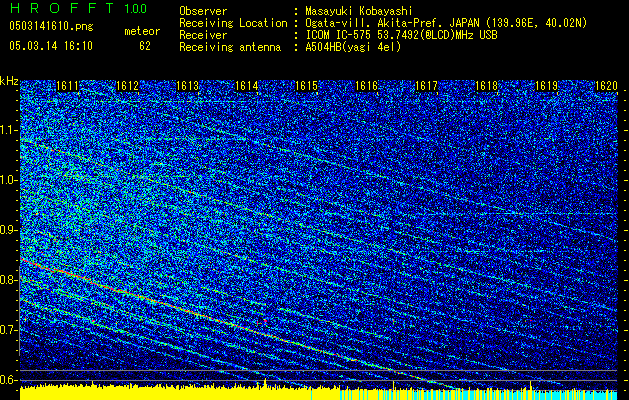Click the meteor count label
The image size is (629, 400).
click(x=142, y=31)
